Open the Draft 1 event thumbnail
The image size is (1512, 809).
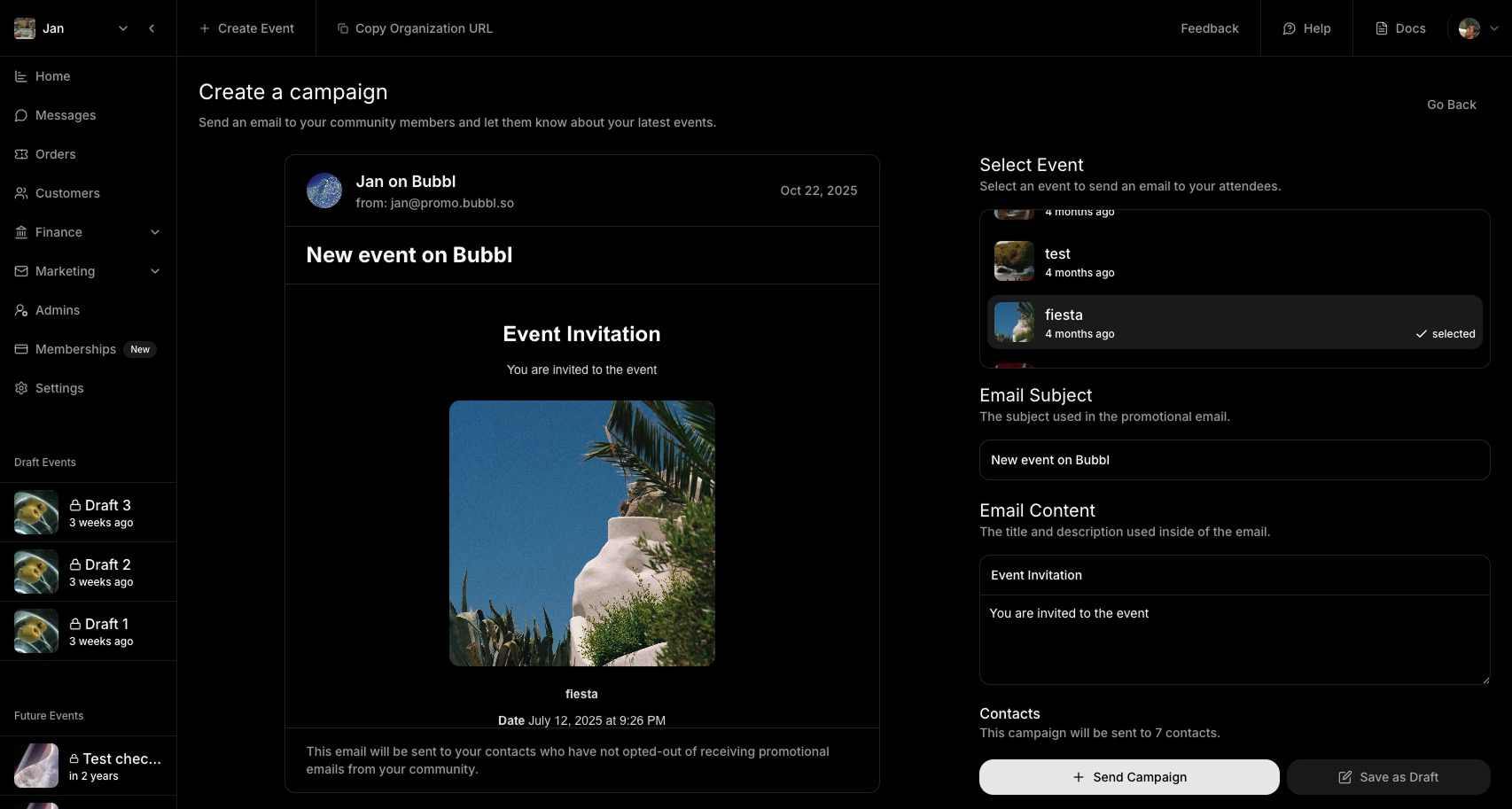pos(36,631)
